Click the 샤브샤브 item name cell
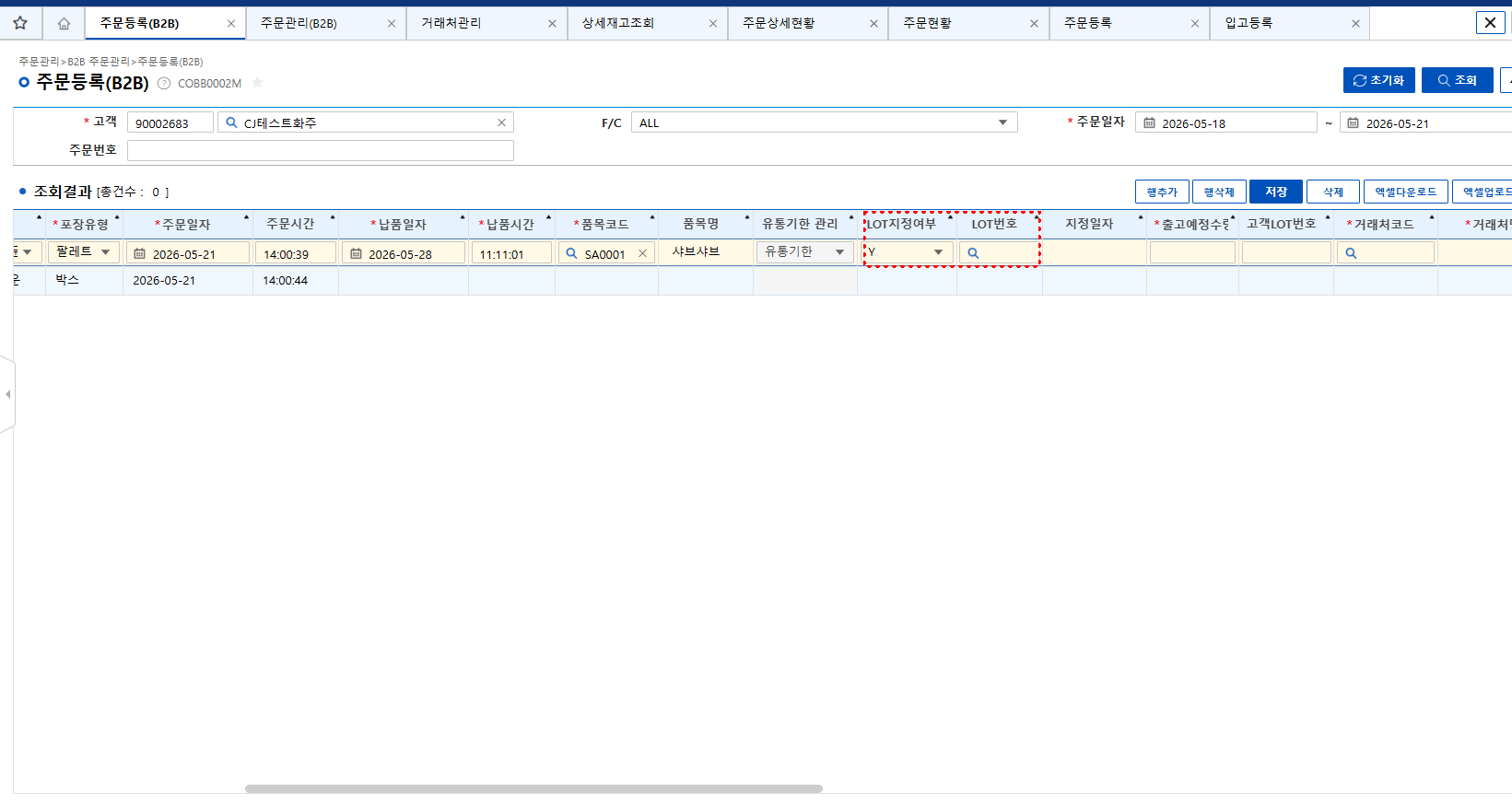Viewport: 1512px width, 804px height. pos(706,251)
